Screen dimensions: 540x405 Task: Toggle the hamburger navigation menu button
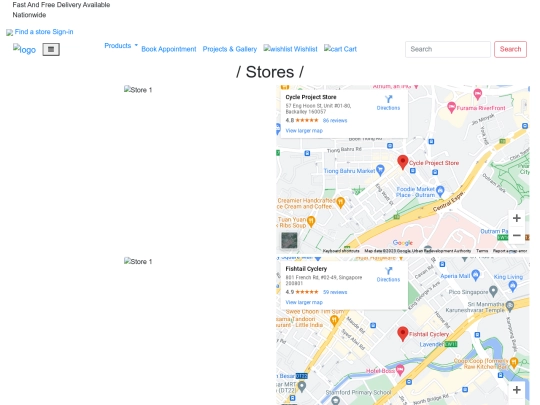[x=51, y=49]
